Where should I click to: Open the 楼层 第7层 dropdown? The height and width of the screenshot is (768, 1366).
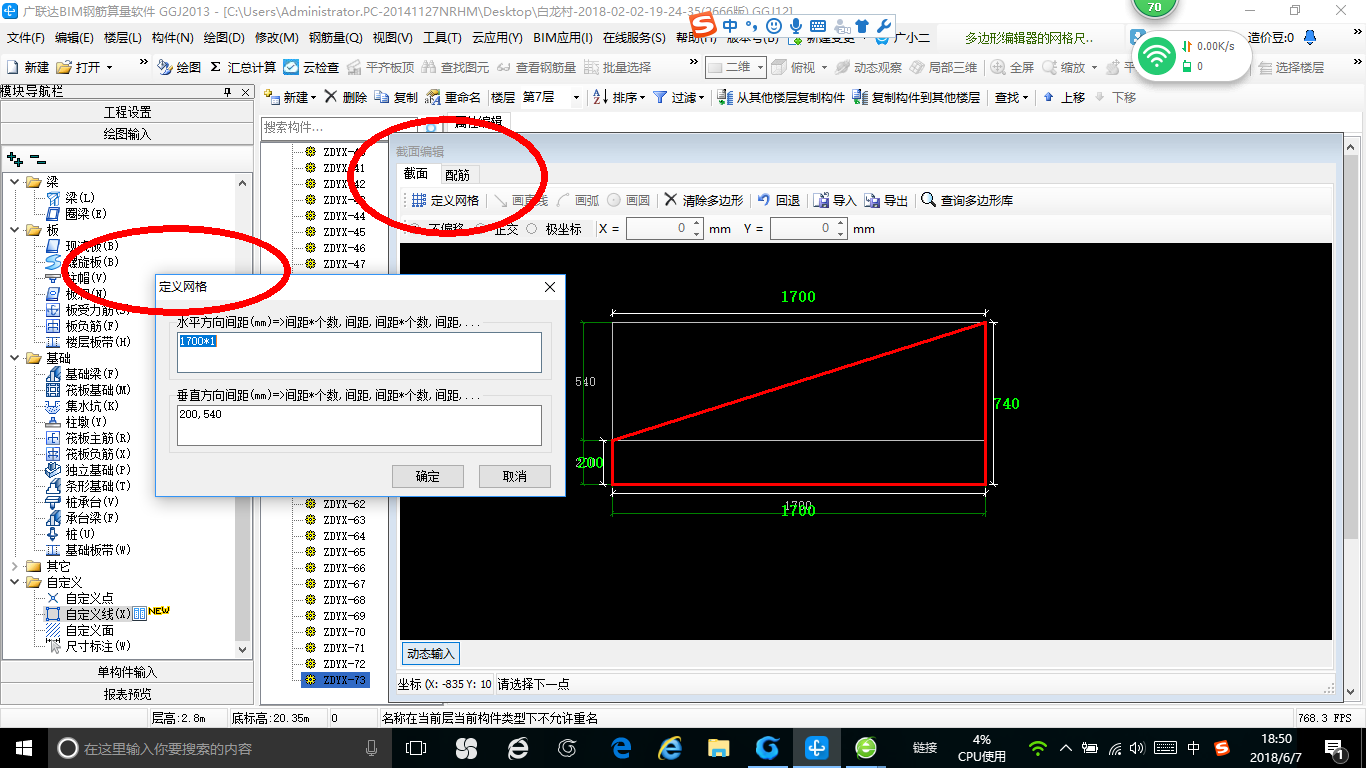[576, 98]
